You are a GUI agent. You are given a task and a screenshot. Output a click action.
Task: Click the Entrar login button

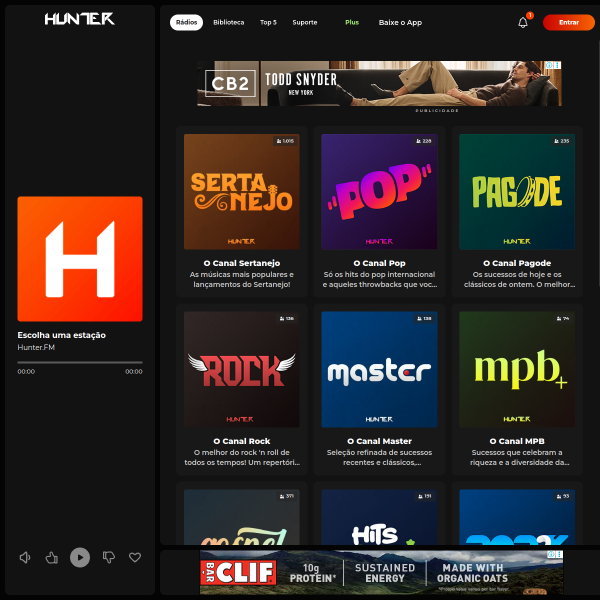coord(569,23)
